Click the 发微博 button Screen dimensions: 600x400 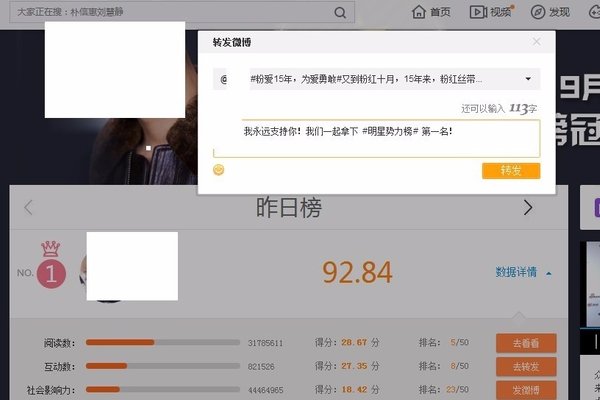coord(526,390)
